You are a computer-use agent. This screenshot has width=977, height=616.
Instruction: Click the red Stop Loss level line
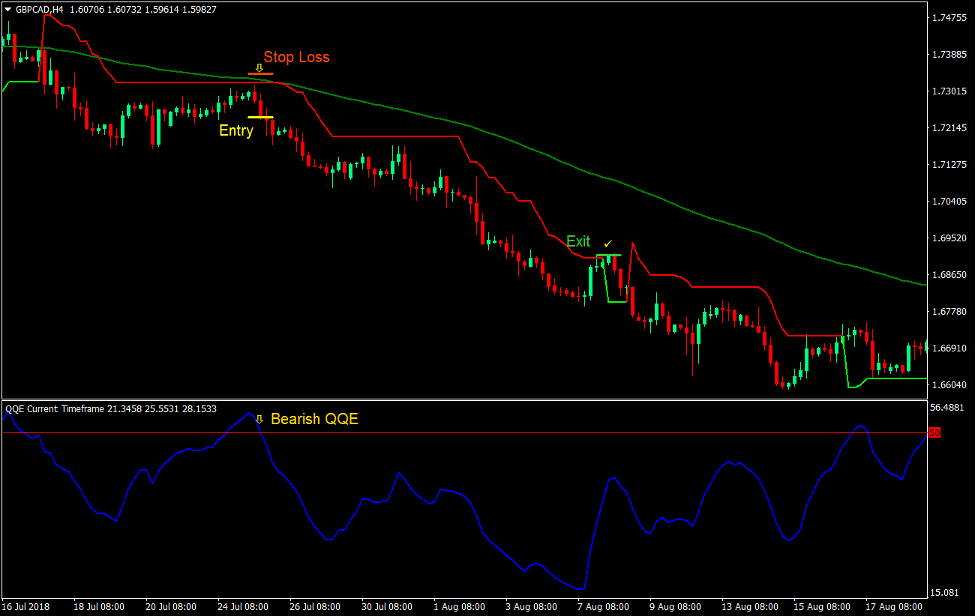262,75
